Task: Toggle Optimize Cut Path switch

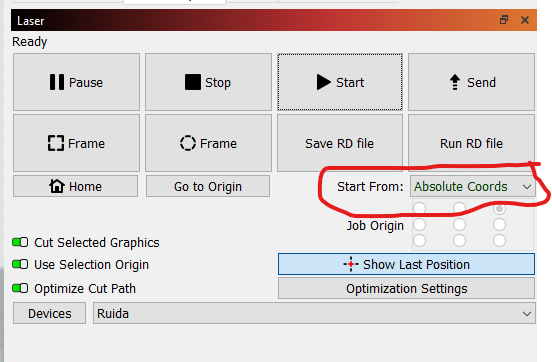Action: click(x=20, y=288)
